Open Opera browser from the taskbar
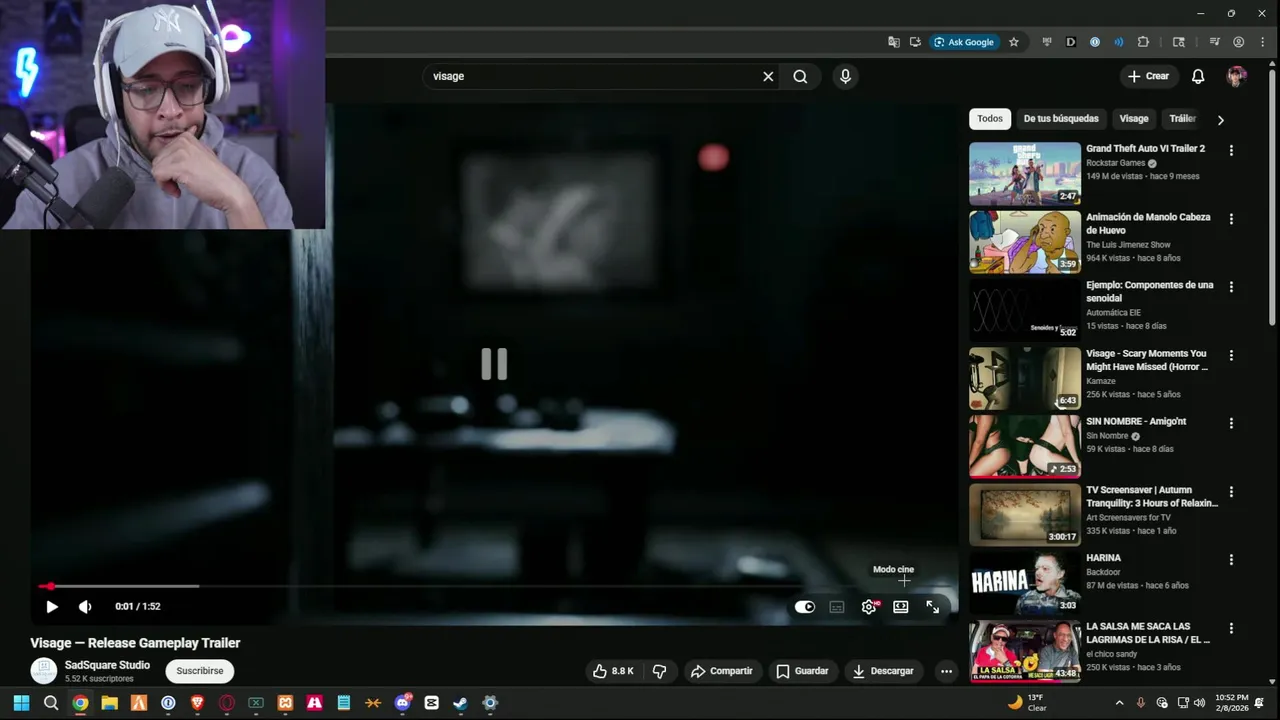 pyautogui.click(x=227, y=703)
